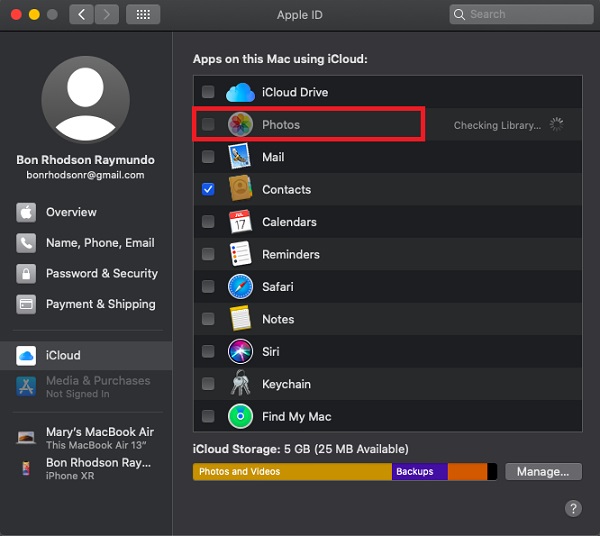Show all preferences grid button

143,15
